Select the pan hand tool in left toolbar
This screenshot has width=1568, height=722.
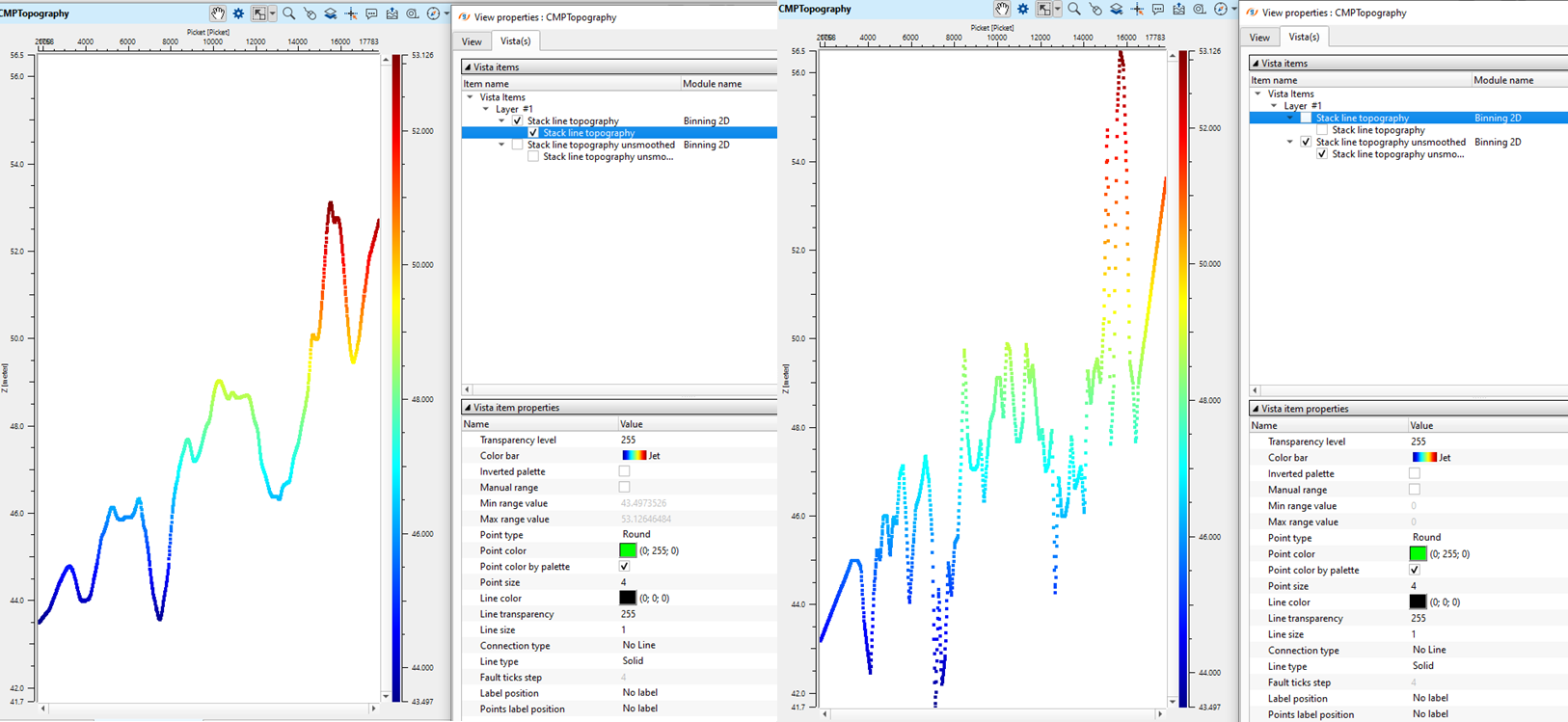point(218,13)
